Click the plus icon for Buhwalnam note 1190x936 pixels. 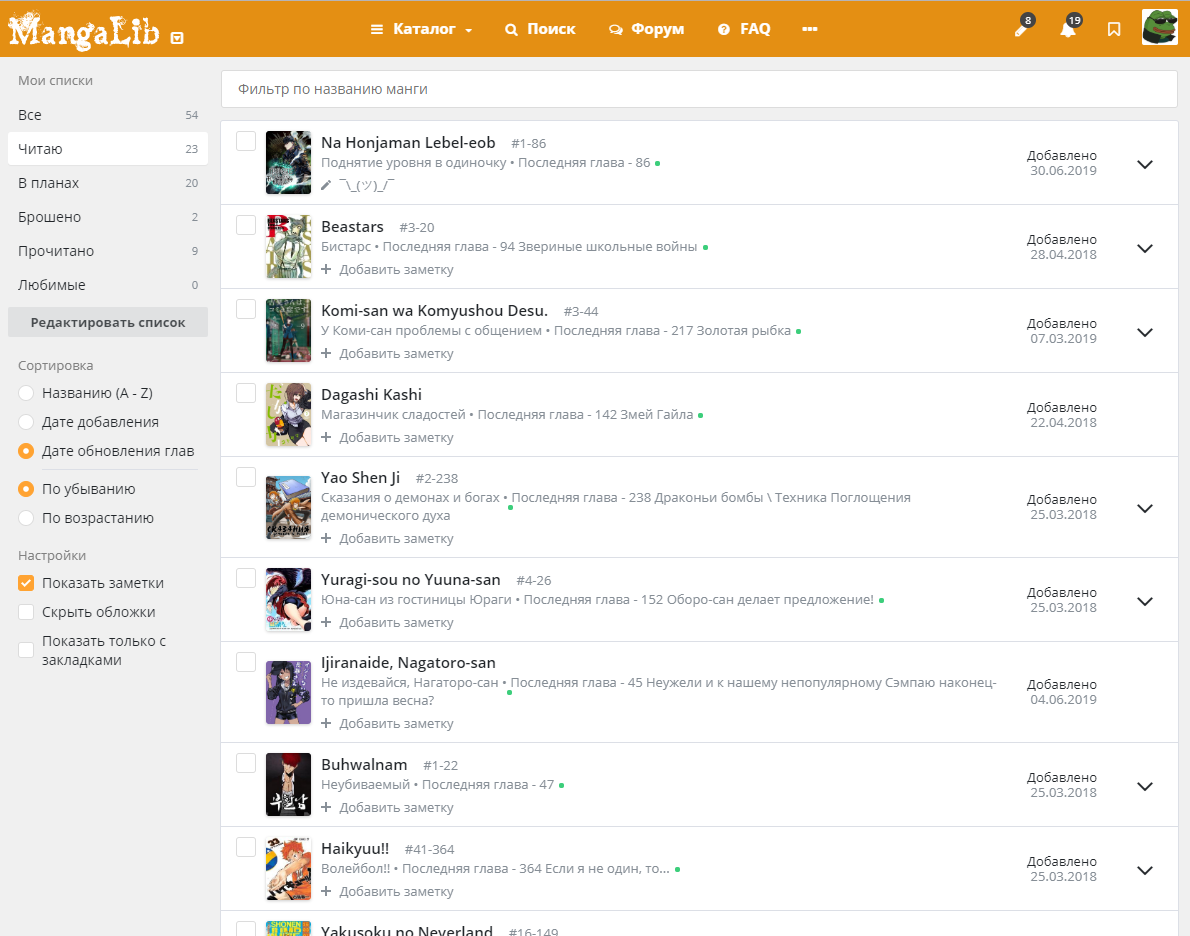coord(326,807)
